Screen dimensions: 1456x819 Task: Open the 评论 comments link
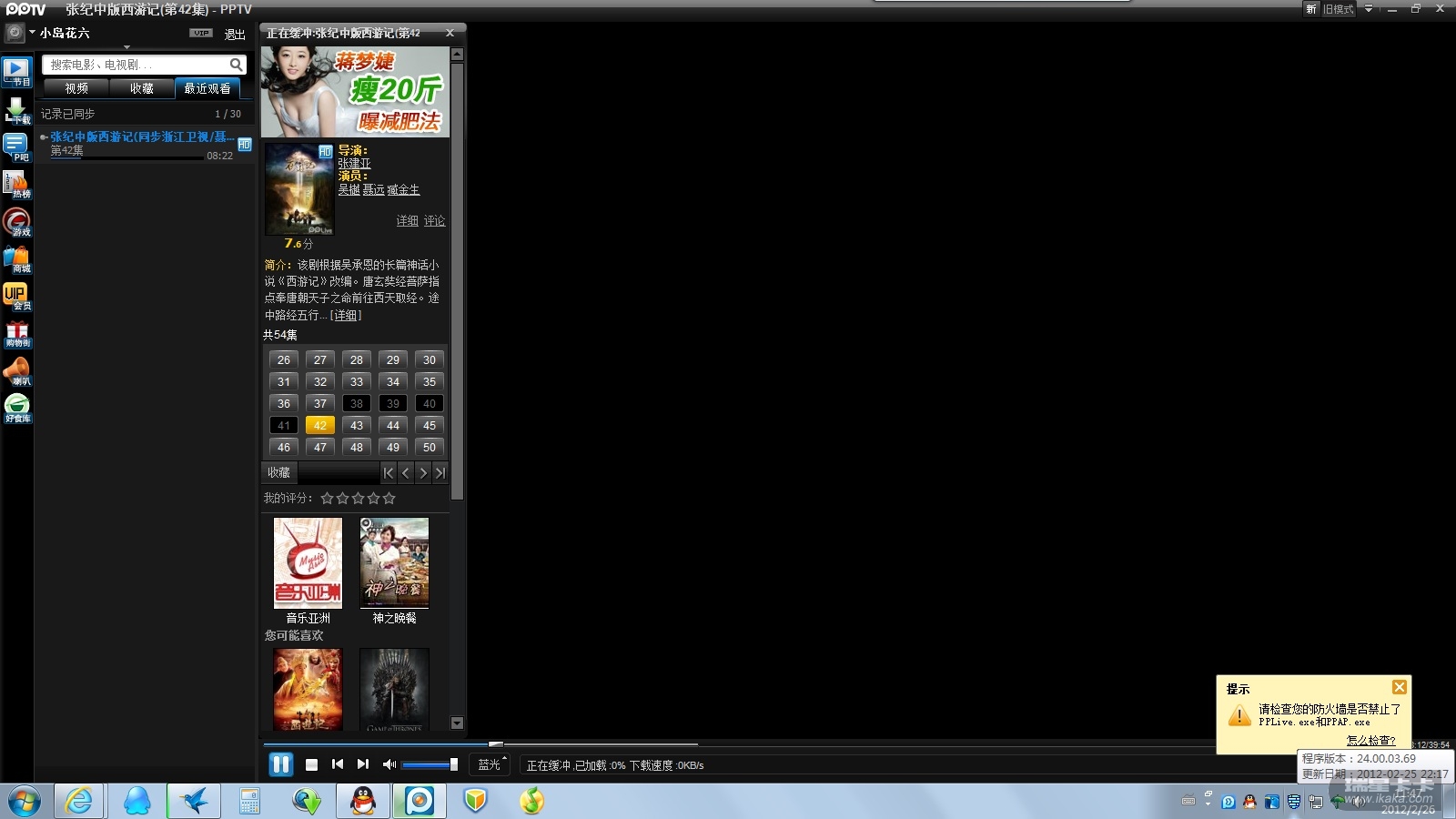(x=434, y=221)
